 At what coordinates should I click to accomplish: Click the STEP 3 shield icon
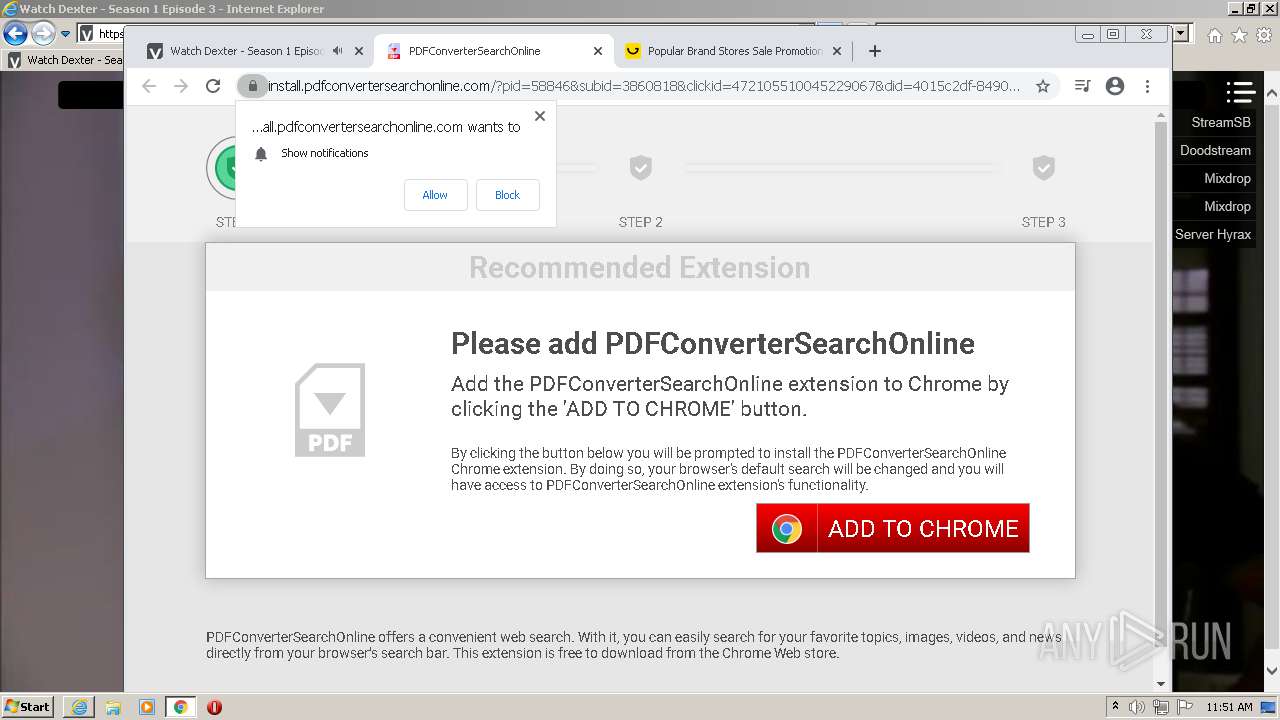(x=1043, y=167)
